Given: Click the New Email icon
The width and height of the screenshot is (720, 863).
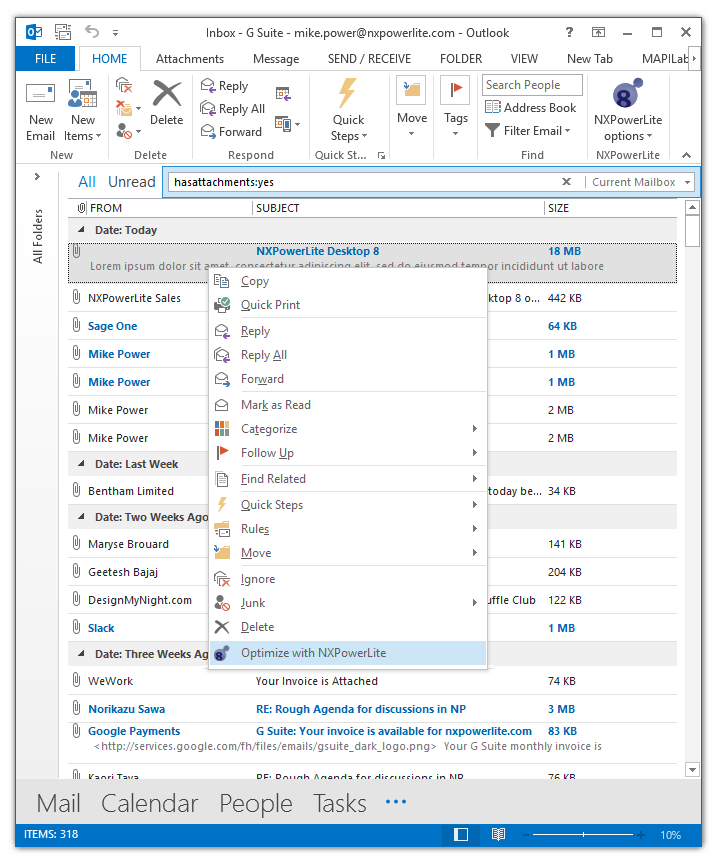Looking at the screenshot, I should coord(40,97).
